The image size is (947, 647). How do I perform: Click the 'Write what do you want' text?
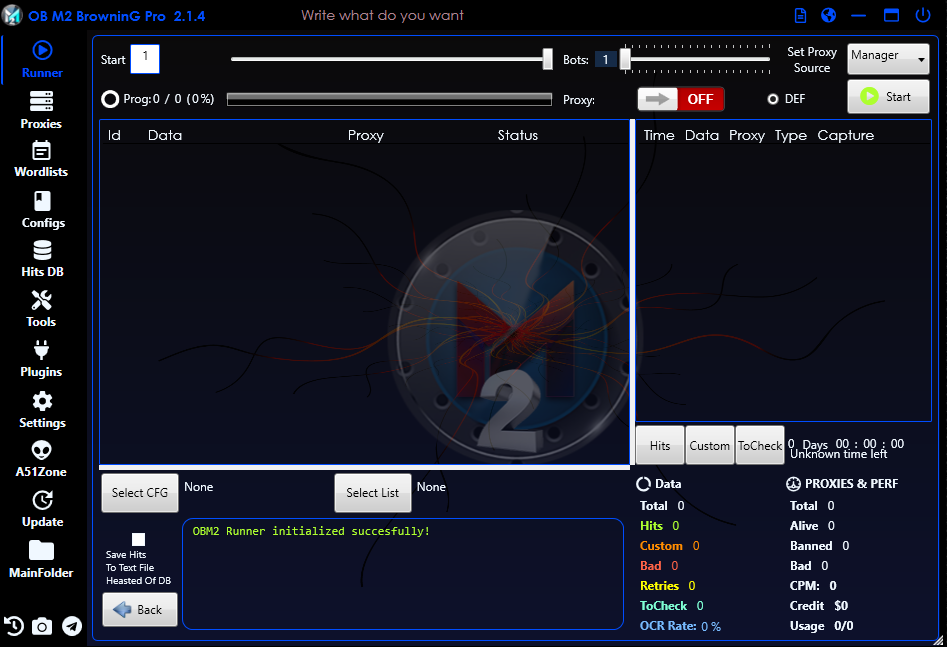point(382,15)
